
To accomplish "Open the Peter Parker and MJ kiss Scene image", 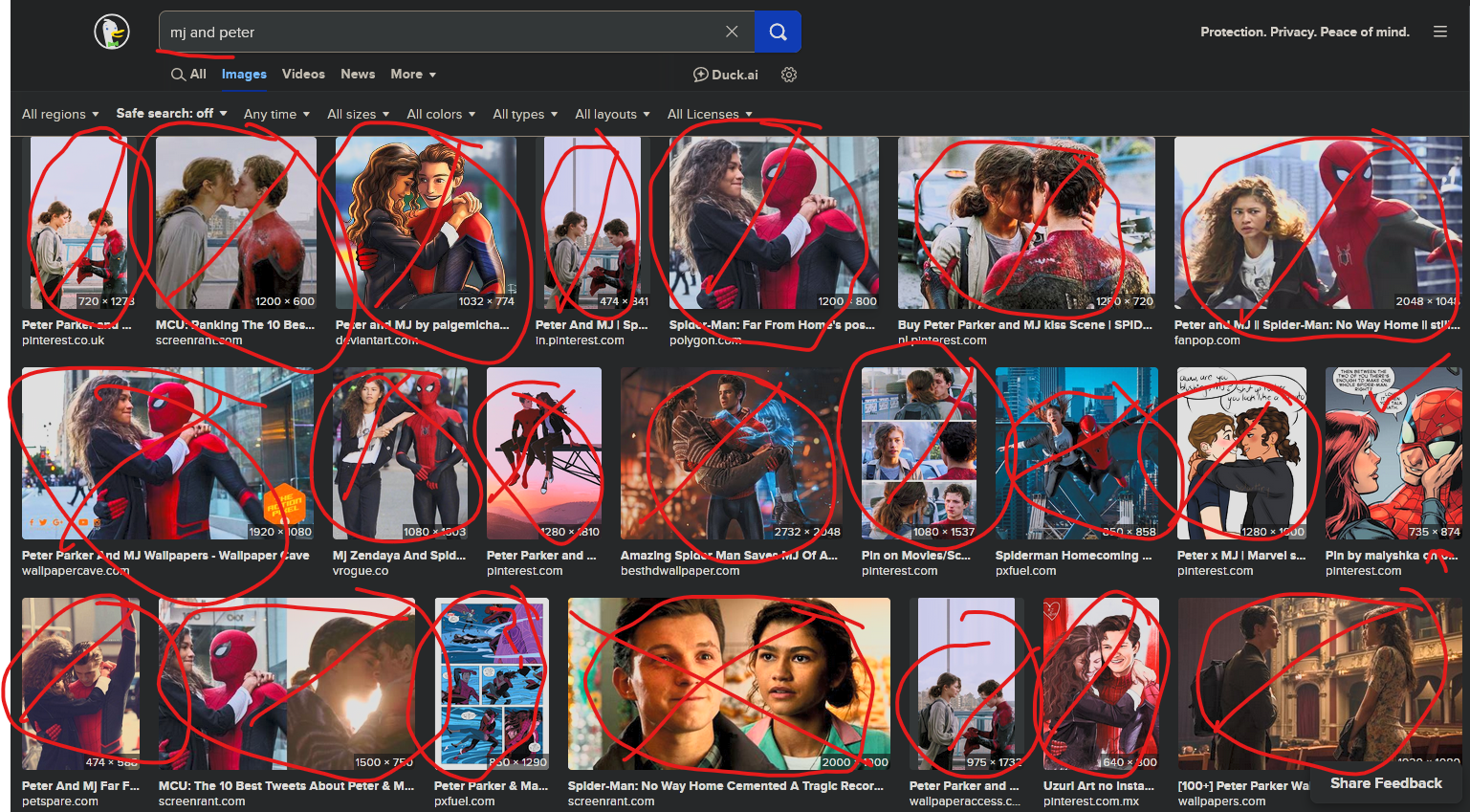I will click(1026, 223).
